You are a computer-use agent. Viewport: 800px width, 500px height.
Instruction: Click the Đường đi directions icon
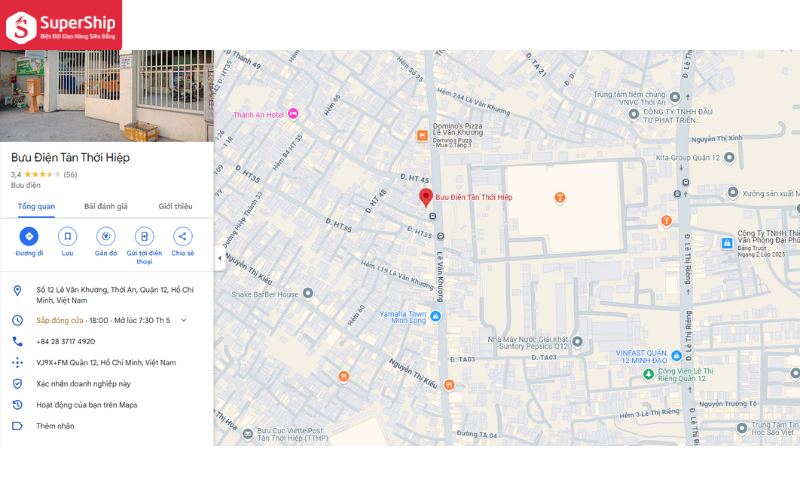[x=29, y=236]
